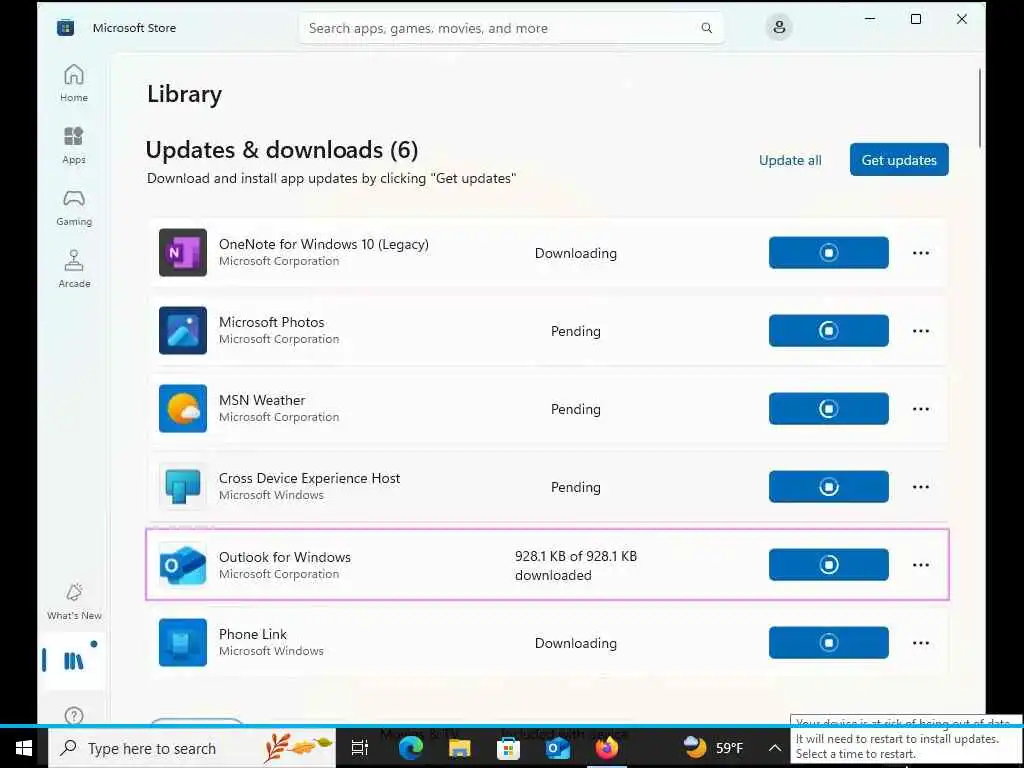Open What's New in sidebar

click(74, 601)
